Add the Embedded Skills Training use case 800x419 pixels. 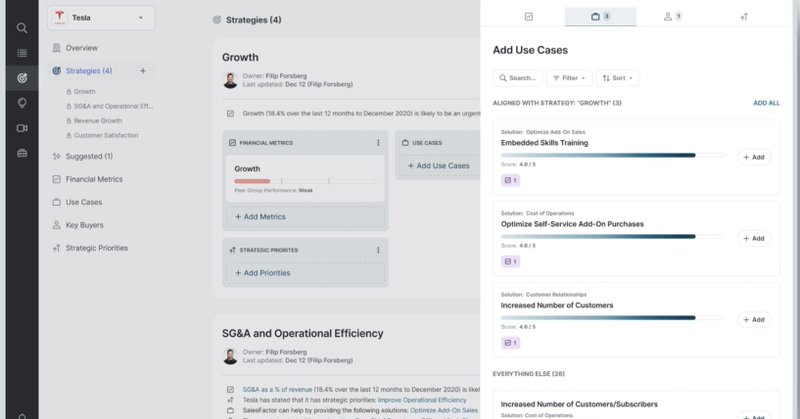754,157
